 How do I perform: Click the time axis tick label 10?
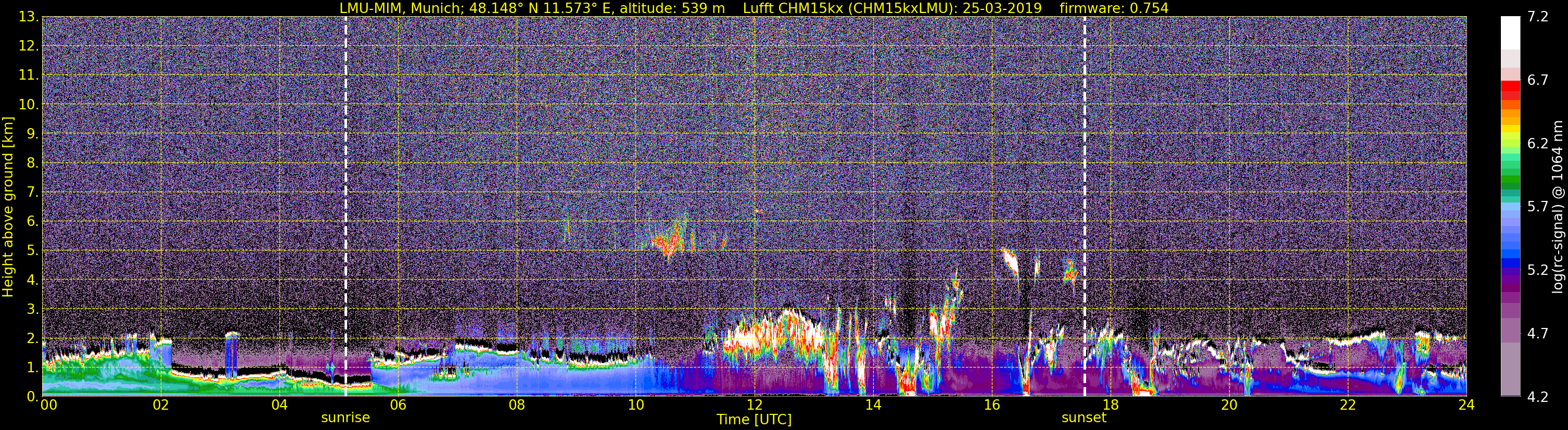635,406
